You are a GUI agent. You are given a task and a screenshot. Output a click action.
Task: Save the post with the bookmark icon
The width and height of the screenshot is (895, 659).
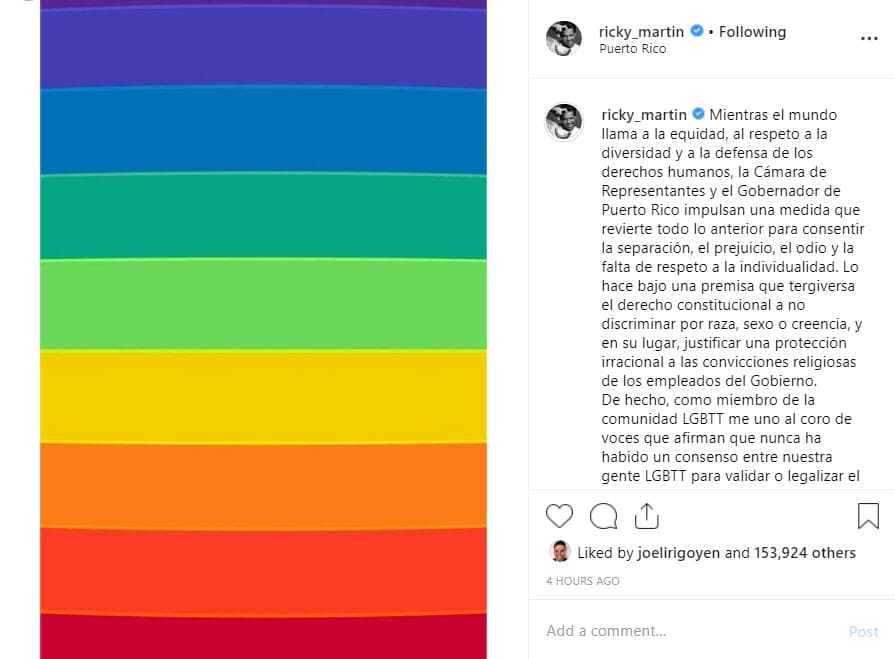pos(868,516)
